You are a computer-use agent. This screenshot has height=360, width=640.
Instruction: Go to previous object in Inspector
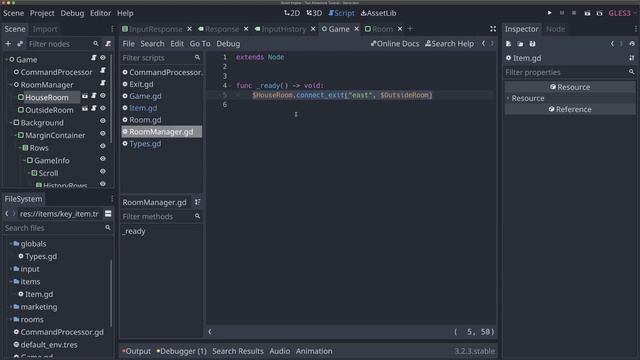click(x=612, y=44)
